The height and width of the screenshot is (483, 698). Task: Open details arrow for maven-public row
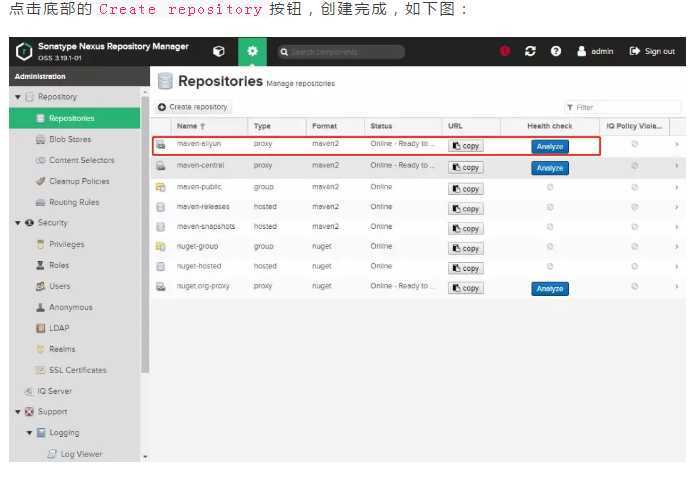click(x=677, y=187)
